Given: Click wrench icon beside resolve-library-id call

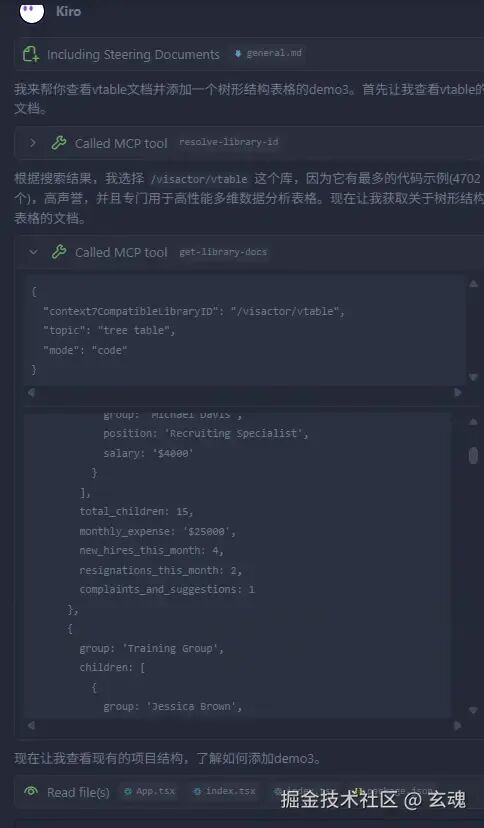Looking at the screenshot, I should pyautogui.click(x=59, y=143).
